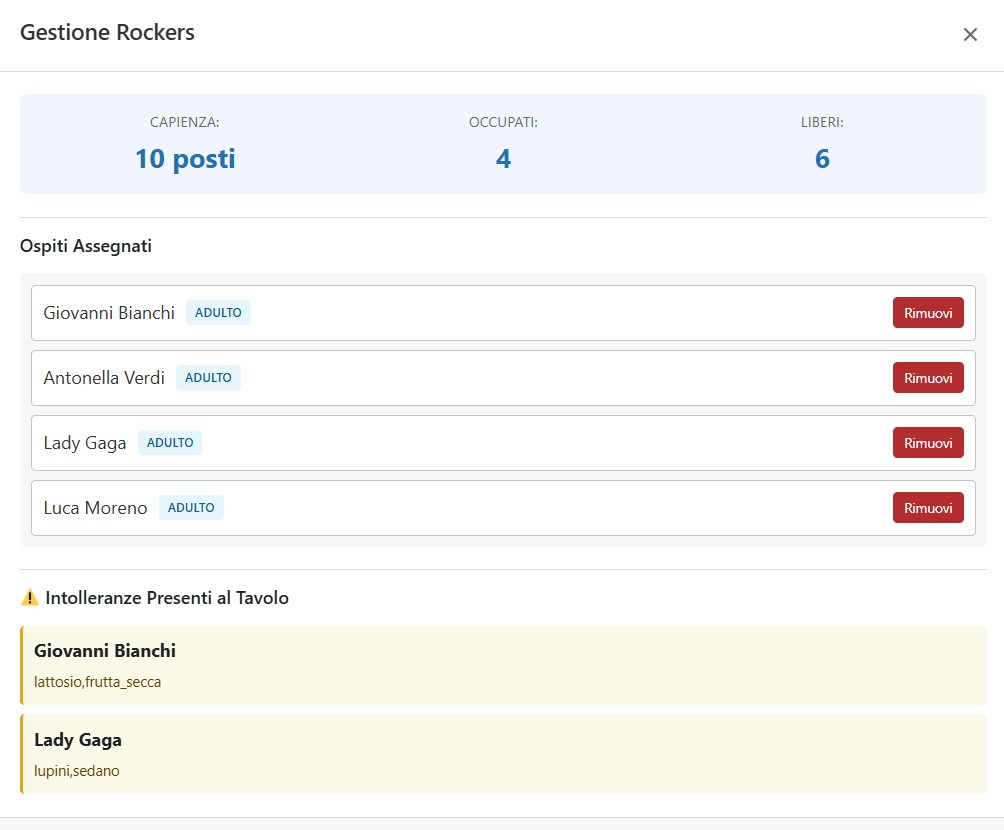The image size is (1004, 830).
Task: Open Giovanni Bianchi's lattosio,frutta_secca intolerance text
Action: [x=97, y=682]
